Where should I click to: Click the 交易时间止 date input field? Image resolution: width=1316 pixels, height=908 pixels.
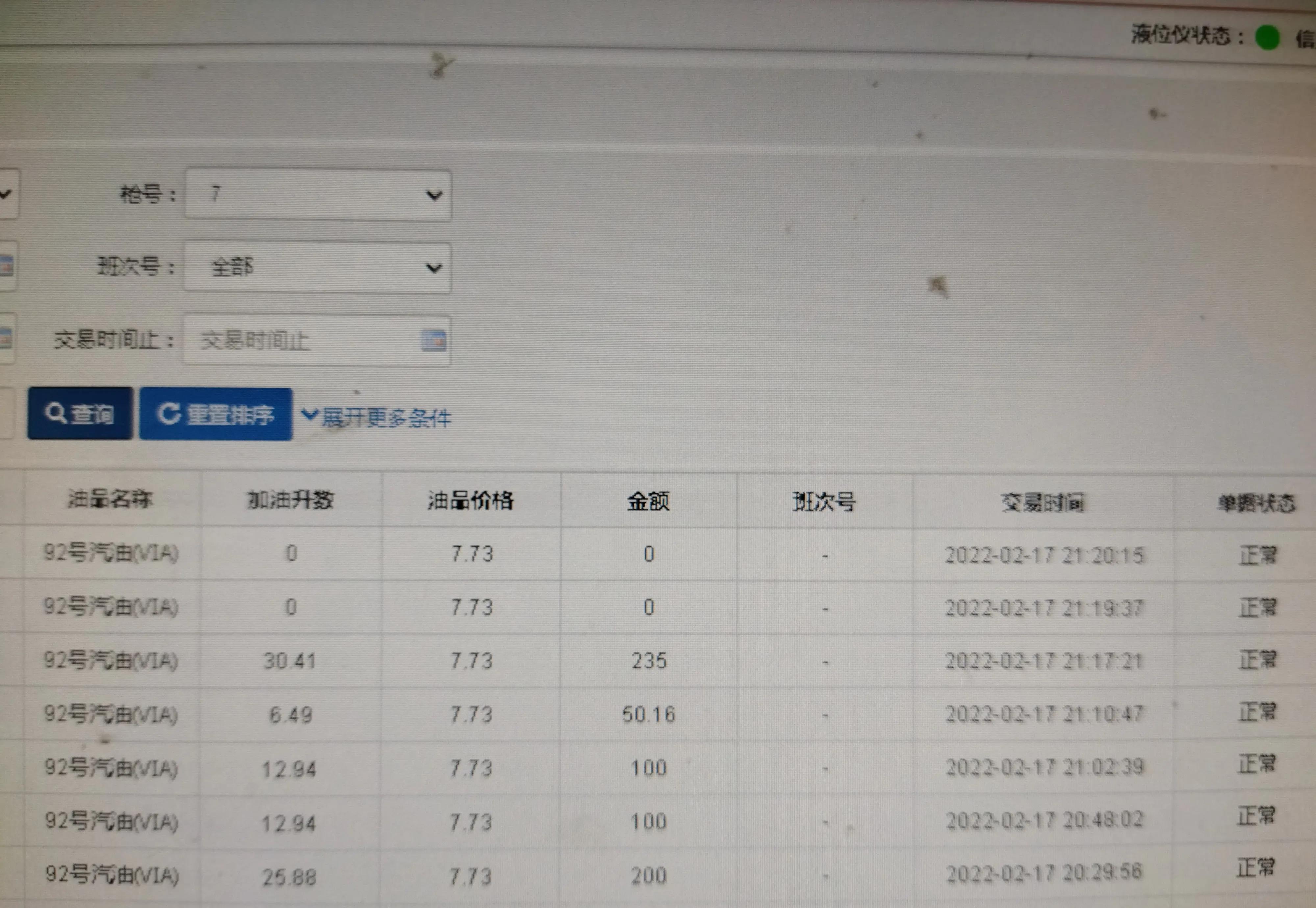[317, 340]
